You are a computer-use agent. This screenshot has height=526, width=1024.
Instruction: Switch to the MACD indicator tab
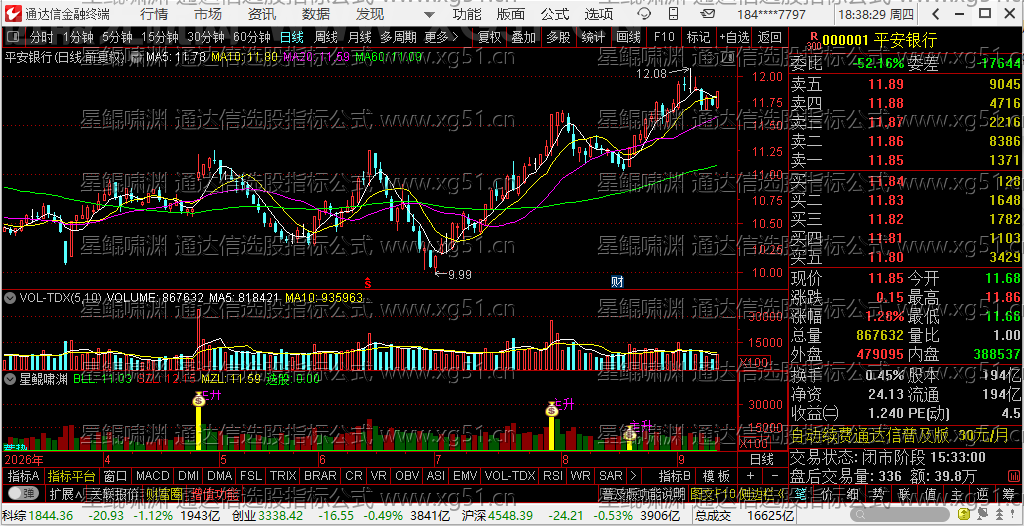click(153, 476)
